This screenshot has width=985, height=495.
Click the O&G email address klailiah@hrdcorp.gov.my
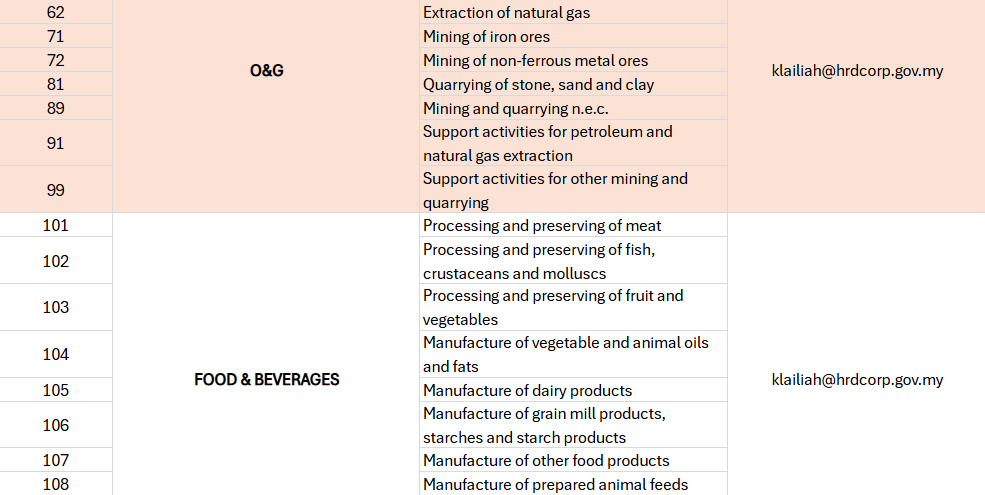[x=857, y=71]
